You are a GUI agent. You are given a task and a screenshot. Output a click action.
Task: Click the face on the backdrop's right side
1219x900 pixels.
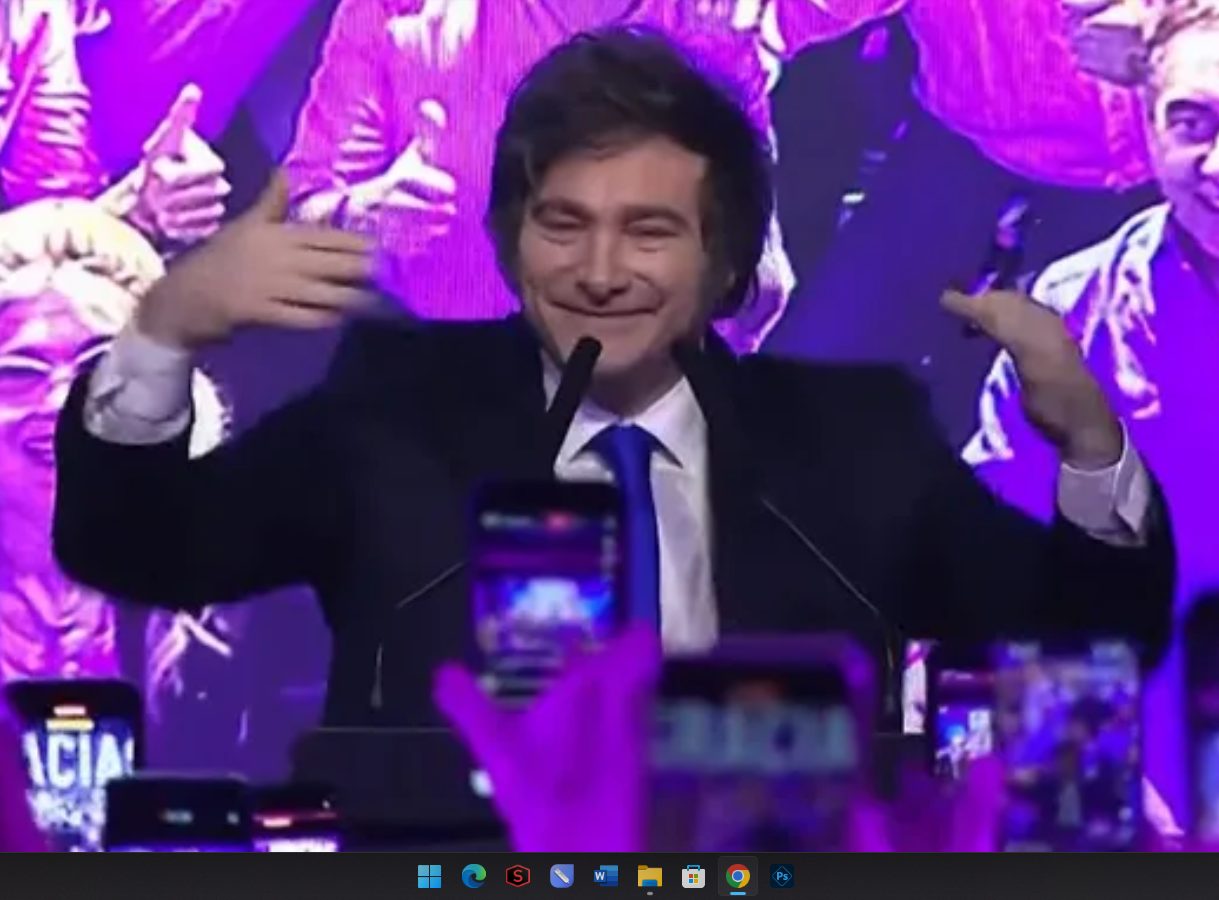(x=1185, y=130)
